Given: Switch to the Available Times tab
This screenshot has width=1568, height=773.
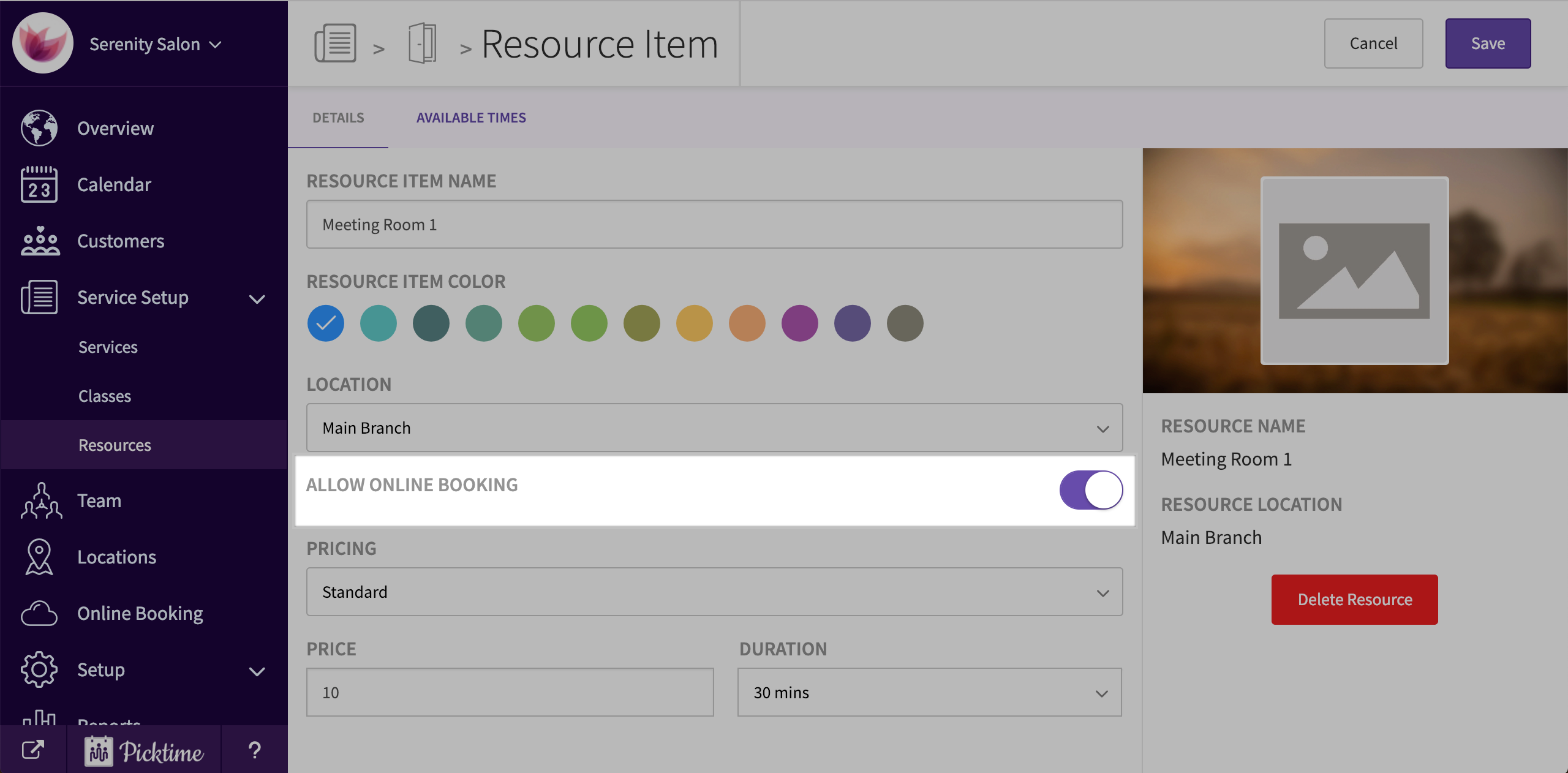Looking at the screenshot, I should [x=471, y=118].
